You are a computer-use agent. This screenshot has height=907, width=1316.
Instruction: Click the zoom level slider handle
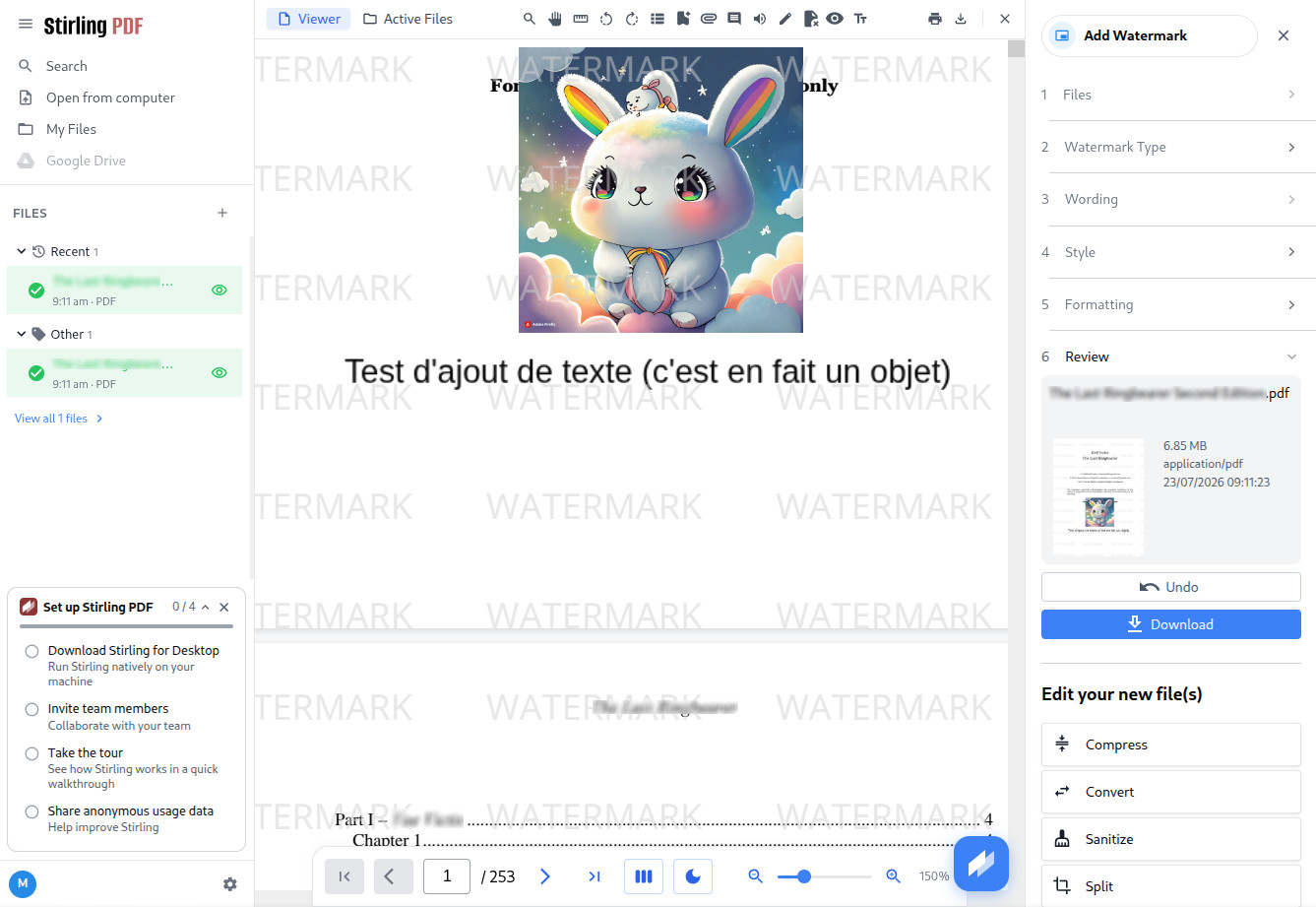[x=804, y=876]
